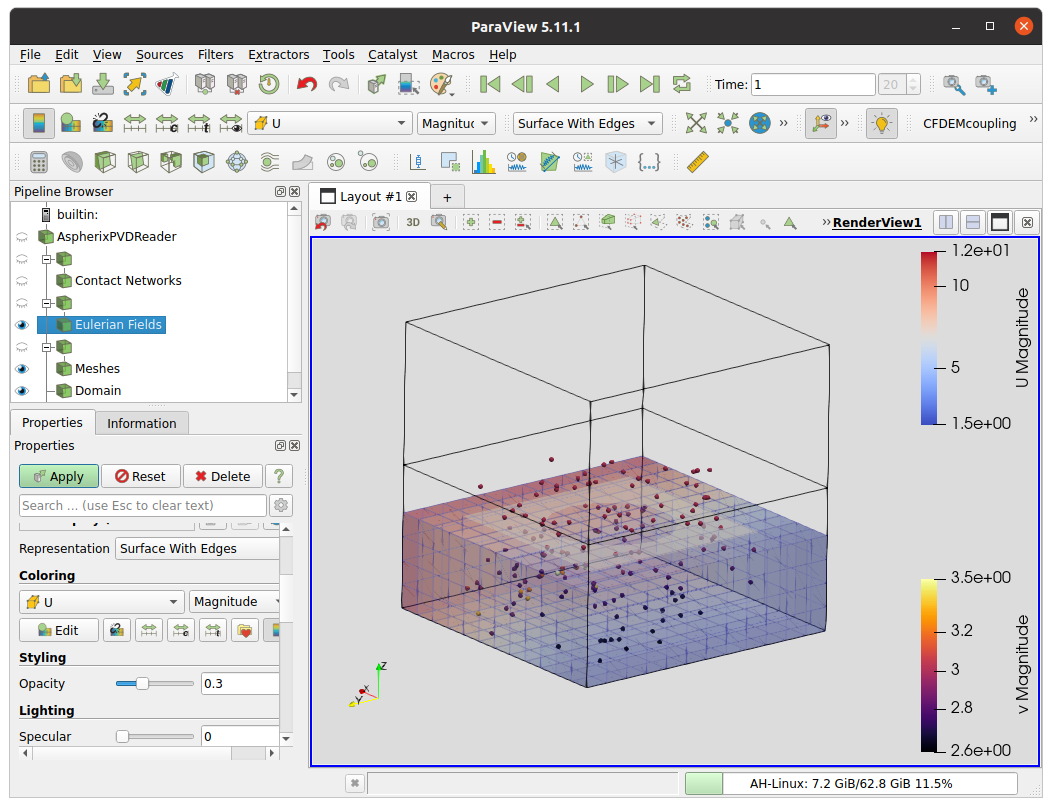
Task: Open Surface With Edges toolbar dropdown
Action: click(x=587, y=123)
